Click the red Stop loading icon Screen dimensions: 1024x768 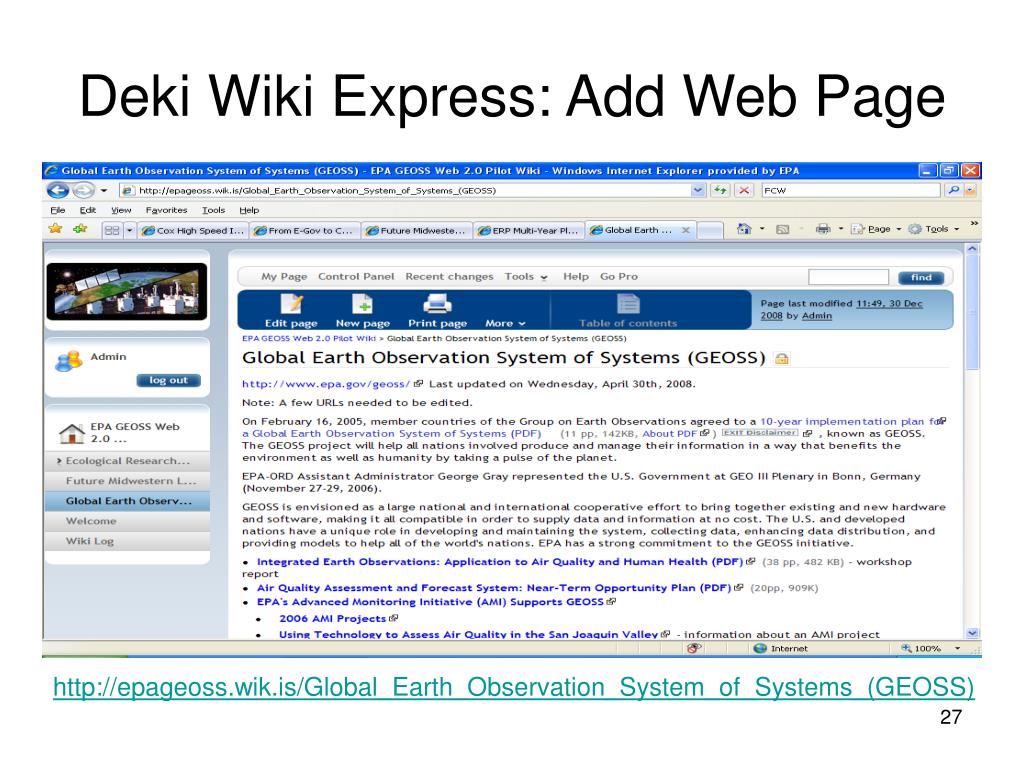743,190
